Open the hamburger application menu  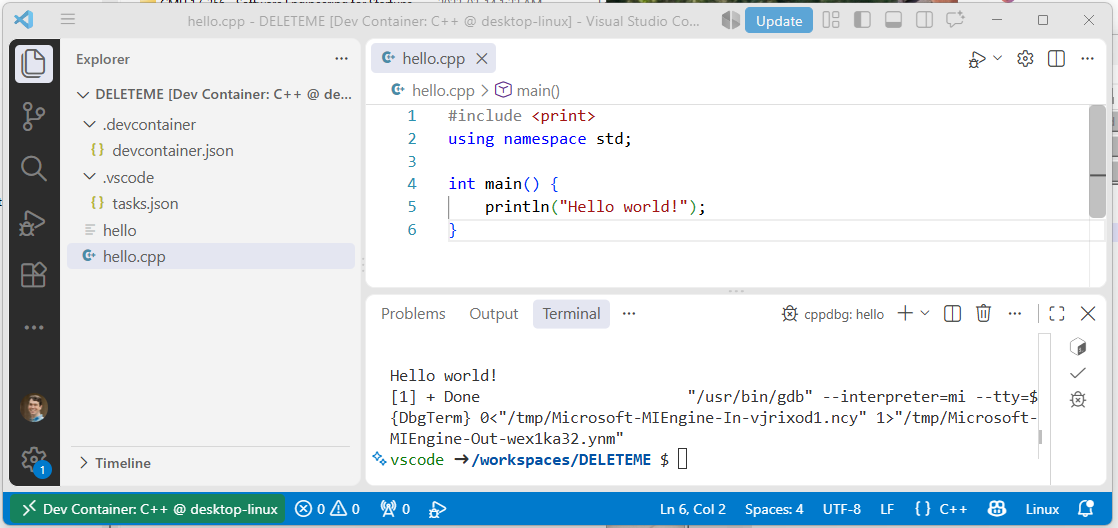click(68, 20)
